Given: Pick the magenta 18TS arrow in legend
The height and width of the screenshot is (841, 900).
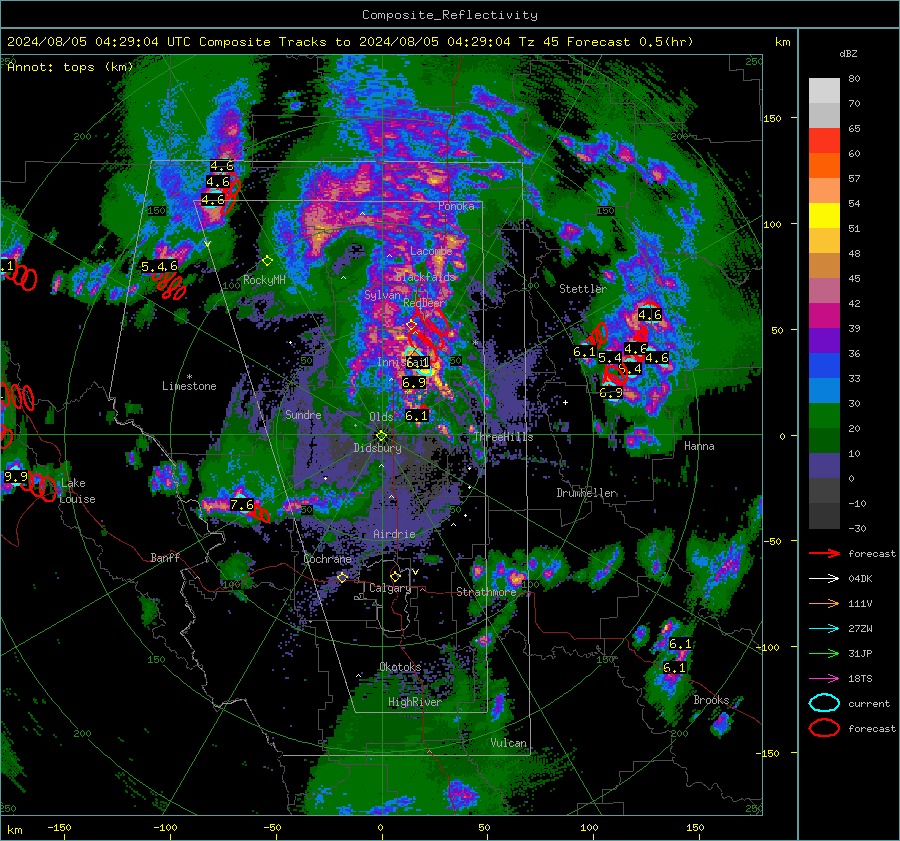Looking at the screenshot, I should click(x=824, y=679).
